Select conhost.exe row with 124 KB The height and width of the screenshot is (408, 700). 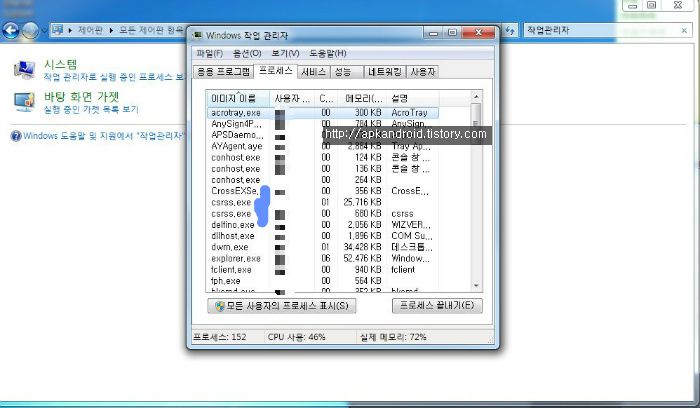click(322, 158)
